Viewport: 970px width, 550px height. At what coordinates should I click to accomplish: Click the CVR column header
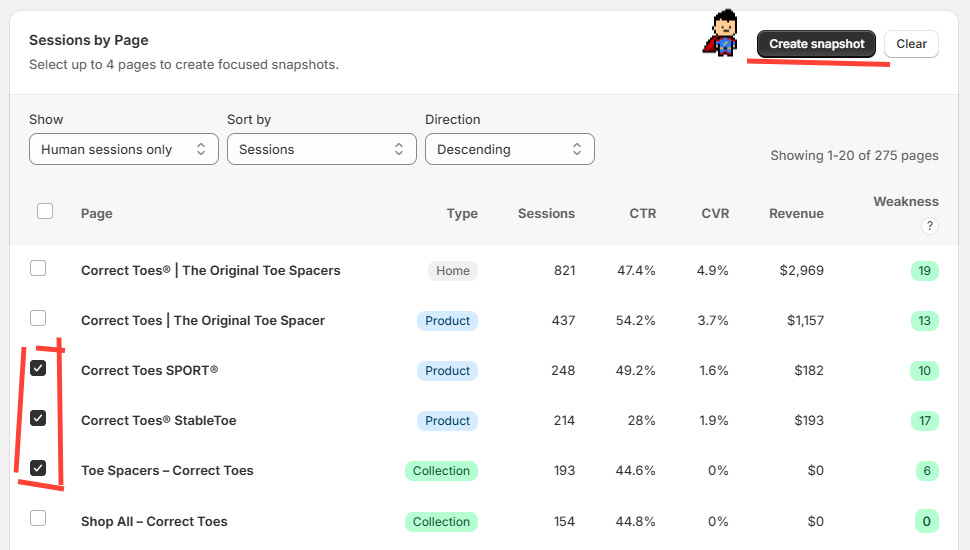point(715,213)
